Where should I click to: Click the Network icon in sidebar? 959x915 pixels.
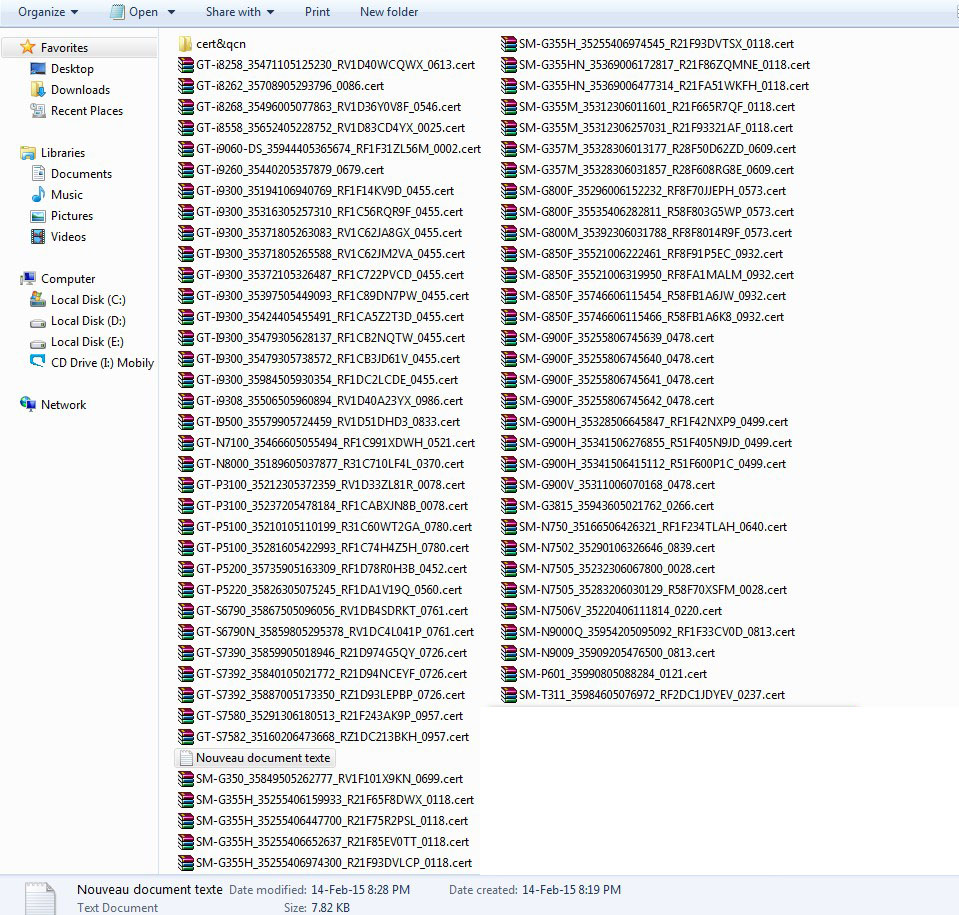pyautogui.click(x=28, y=404)
